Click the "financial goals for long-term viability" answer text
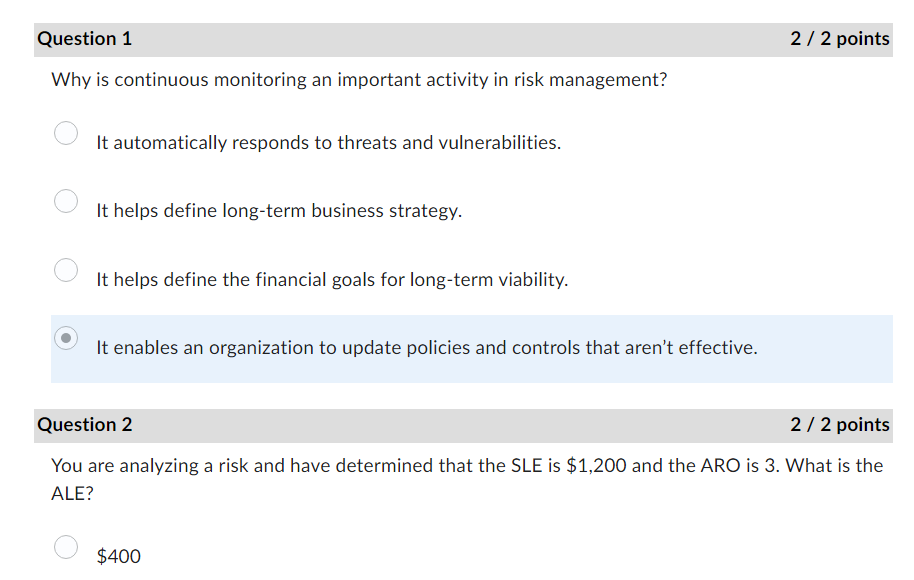This screenshot has height=580, width=914. pyautogui.click(x=332, y=280)
